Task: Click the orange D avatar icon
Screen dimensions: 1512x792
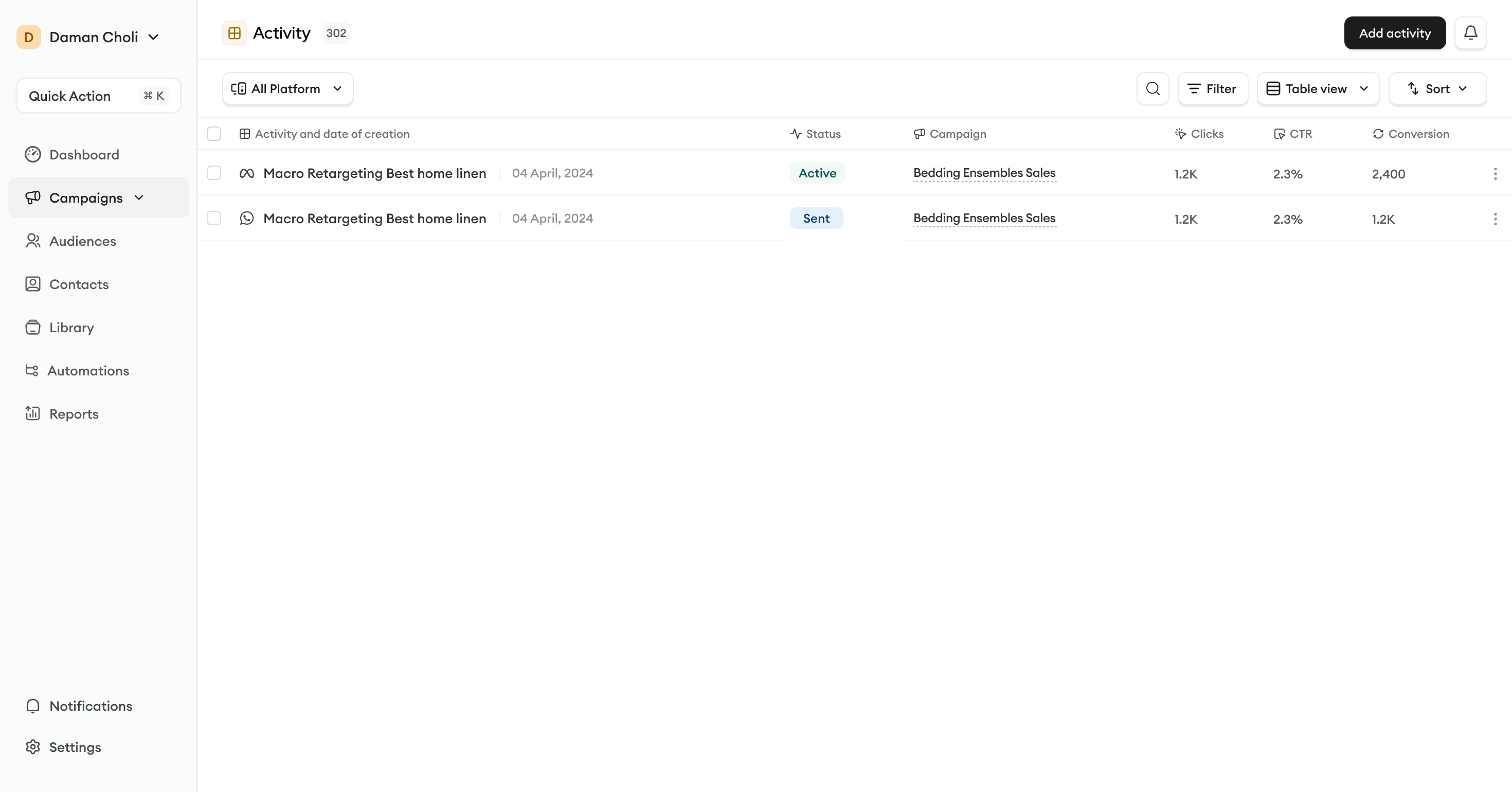Action: click(29, 37)
